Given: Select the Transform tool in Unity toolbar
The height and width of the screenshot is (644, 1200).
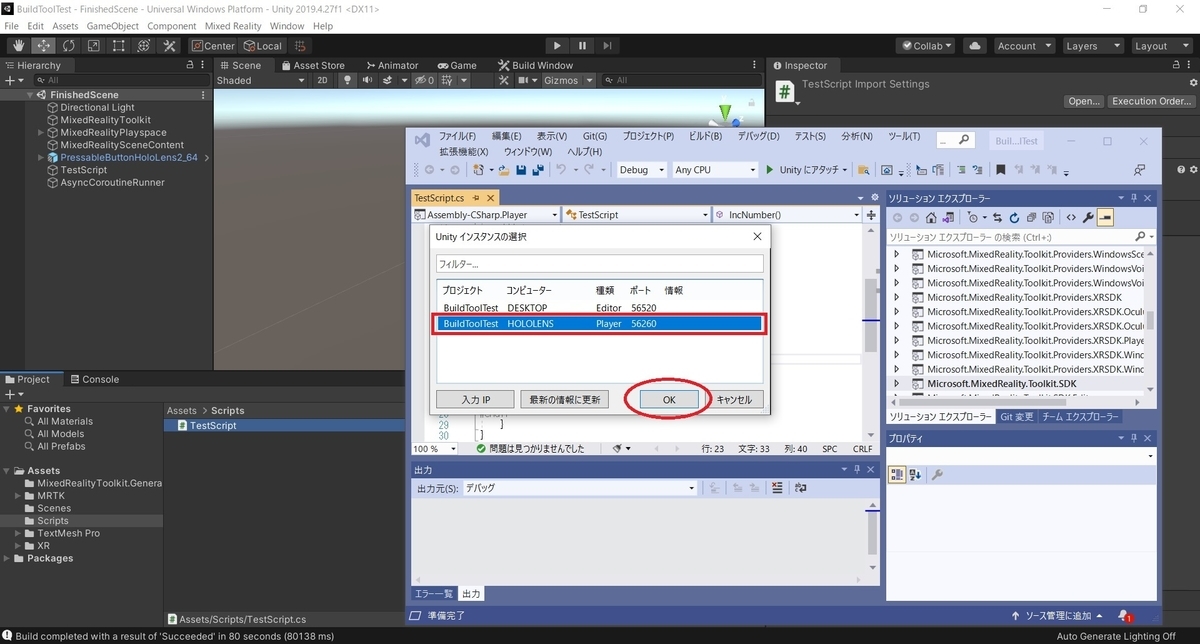Looking at the screenshot, I should (144, 46).
